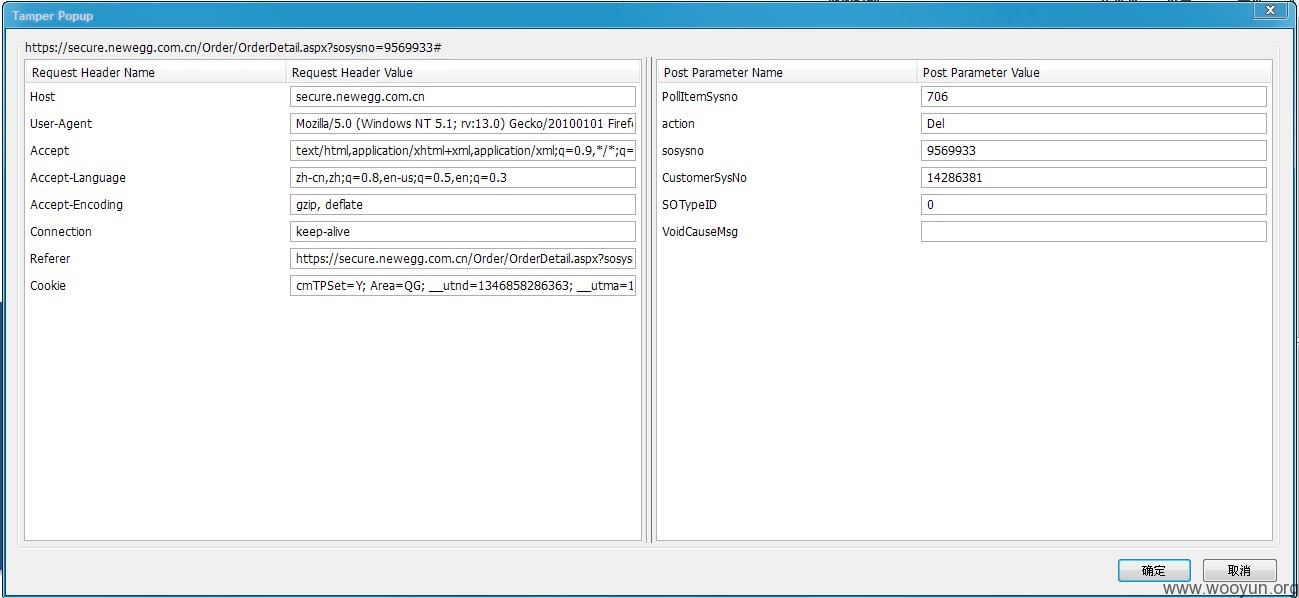Edit the Accept-Encoding value field
1299x598 pixels.
pos(463,205)
